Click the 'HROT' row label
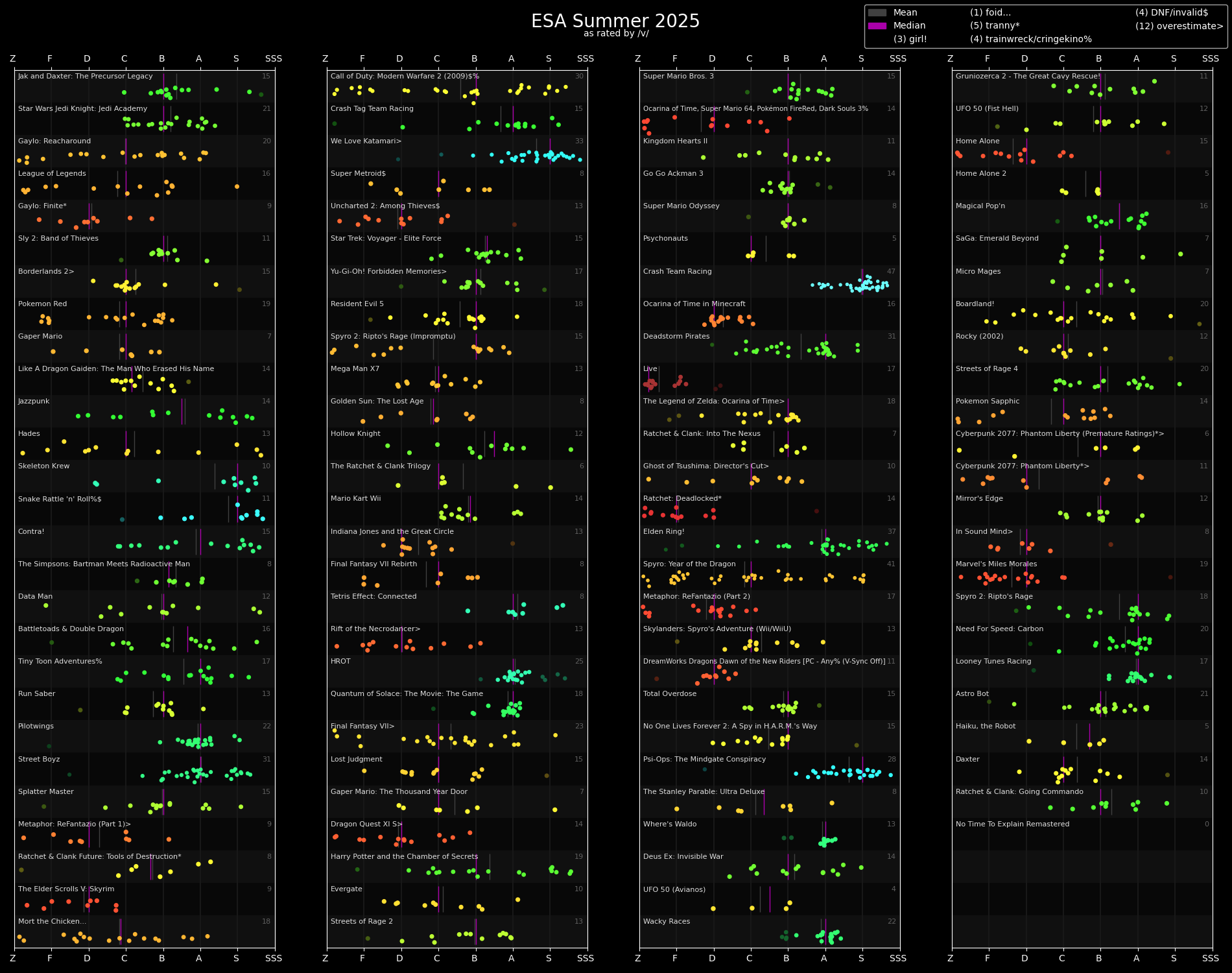 point(340,662)
